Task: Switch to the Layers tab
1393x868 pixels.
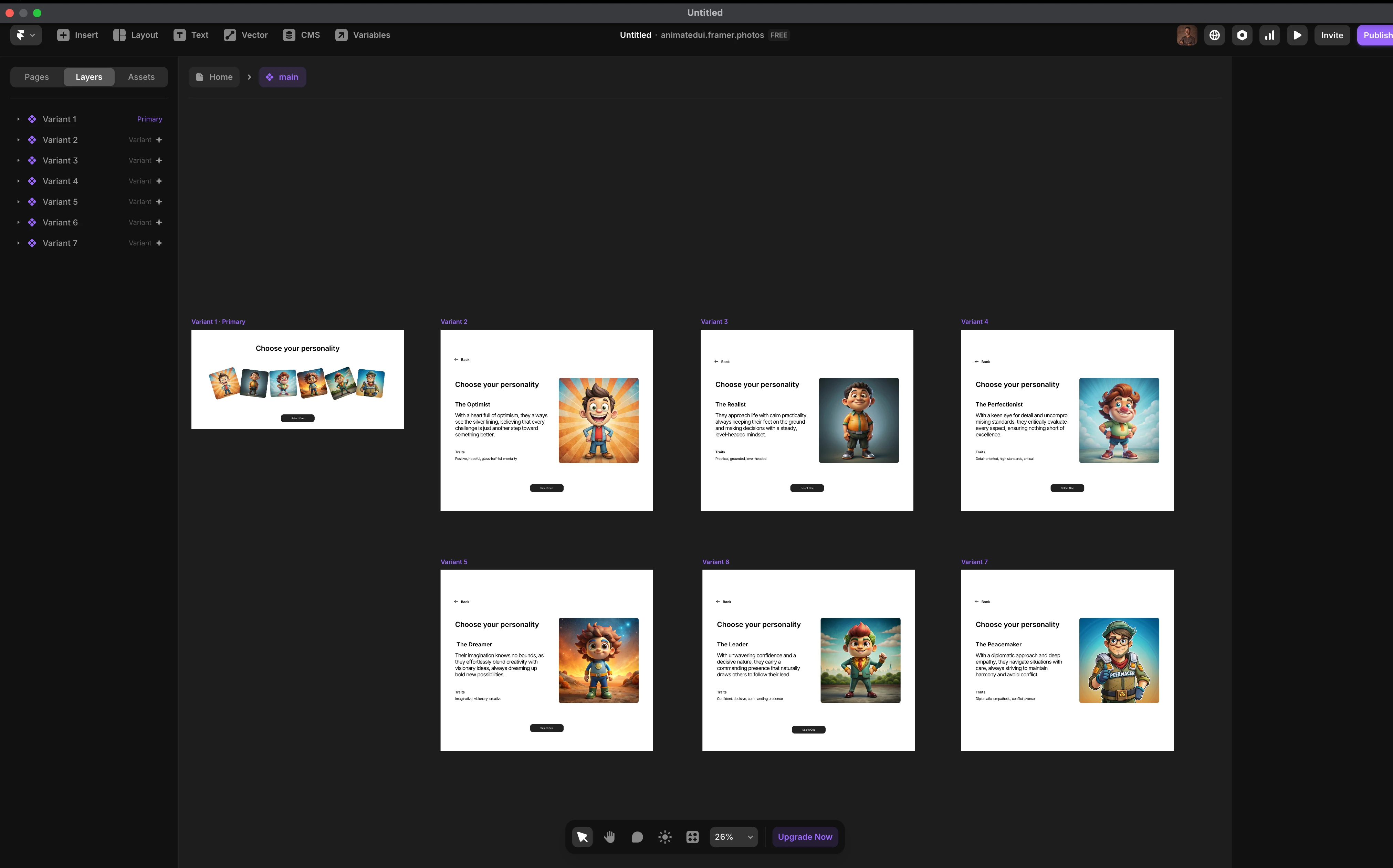Action: 89,77
